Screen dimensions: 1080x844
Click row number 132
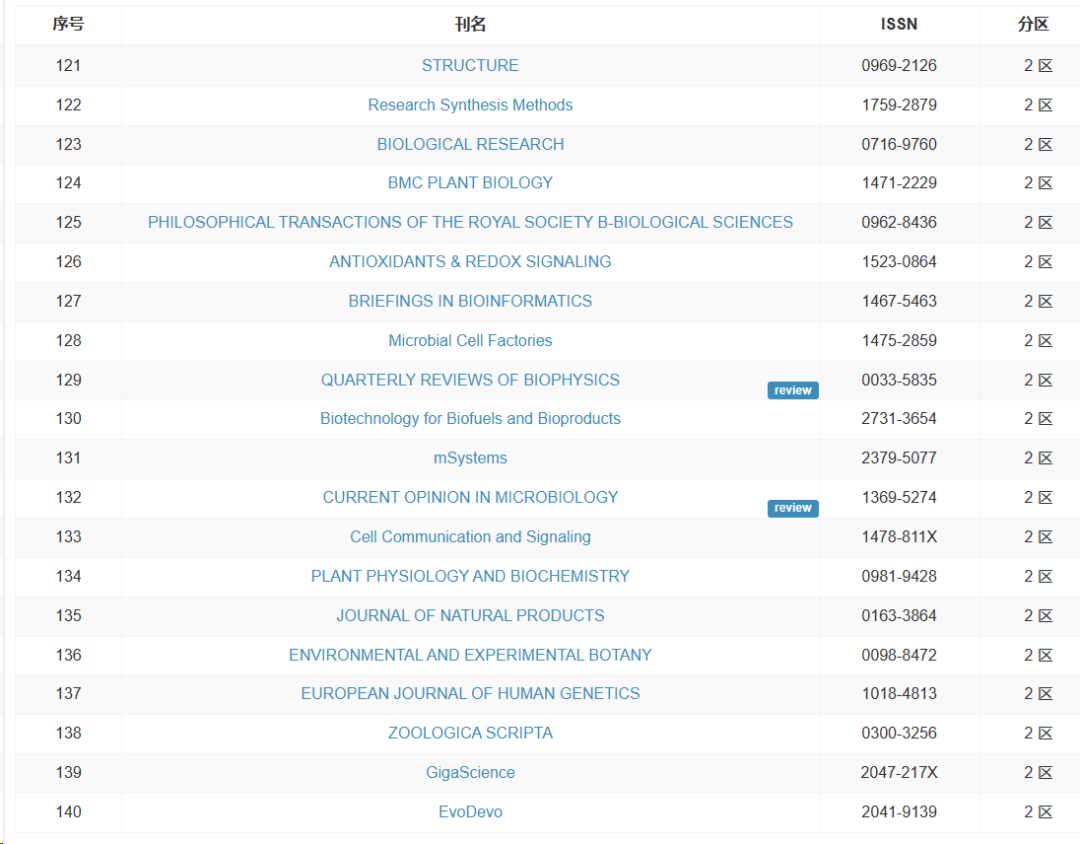coord(68,497)
